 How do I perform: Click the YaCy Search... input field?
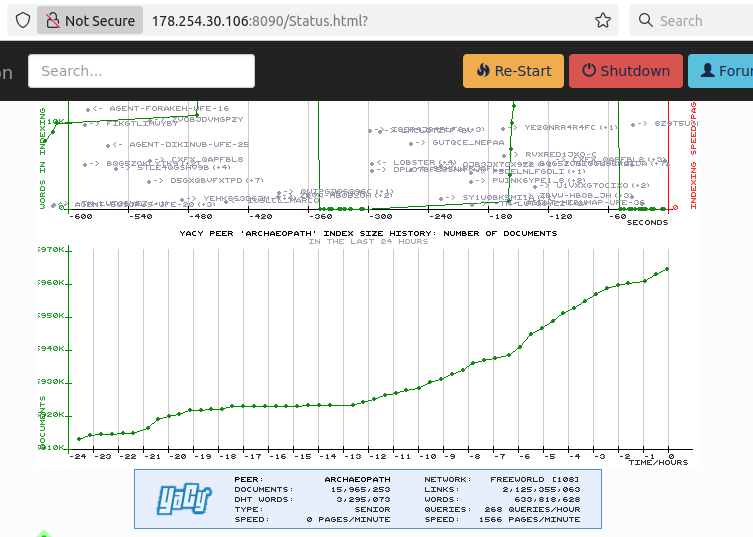[x=141, y=71]
